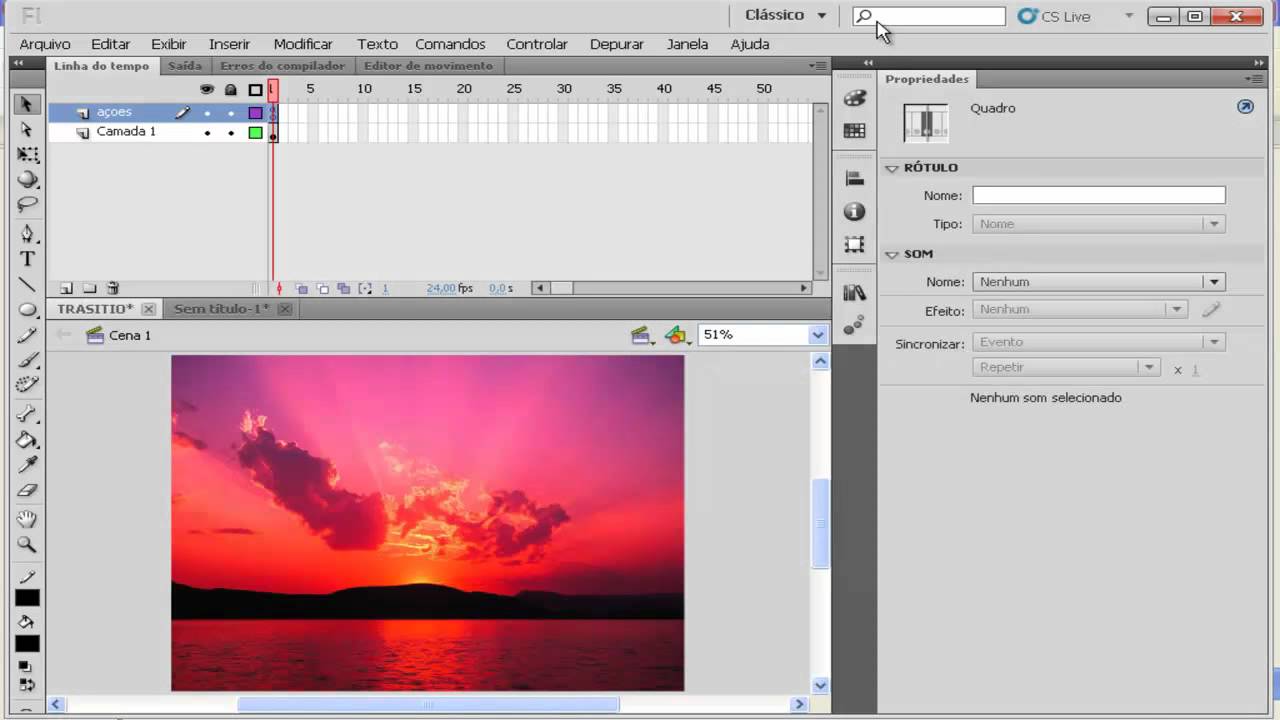This screenshot has height=720, width=1280.
Task: Collapse the RÓTULO section
Action: click(892, 168)
